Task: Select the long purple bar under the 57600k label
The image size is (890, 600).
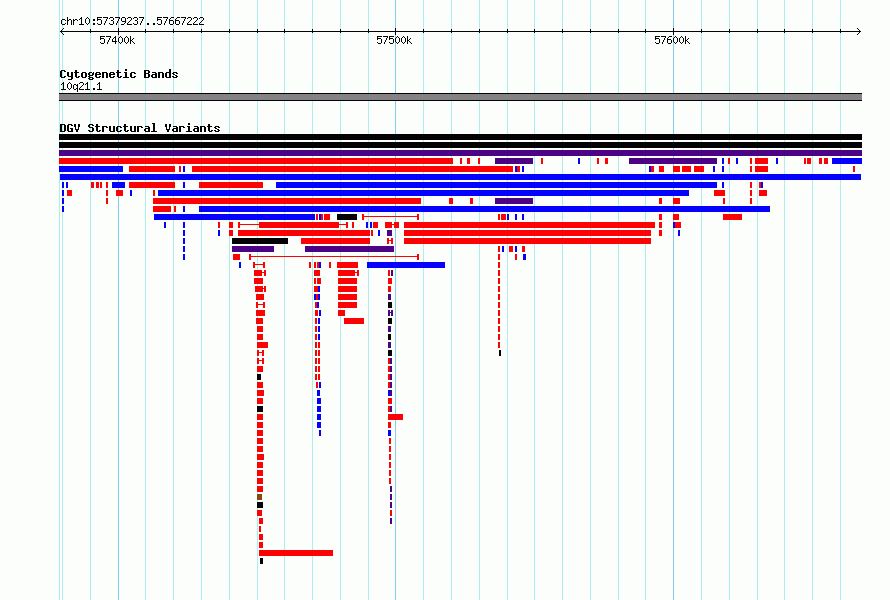Action: point(673,161)
